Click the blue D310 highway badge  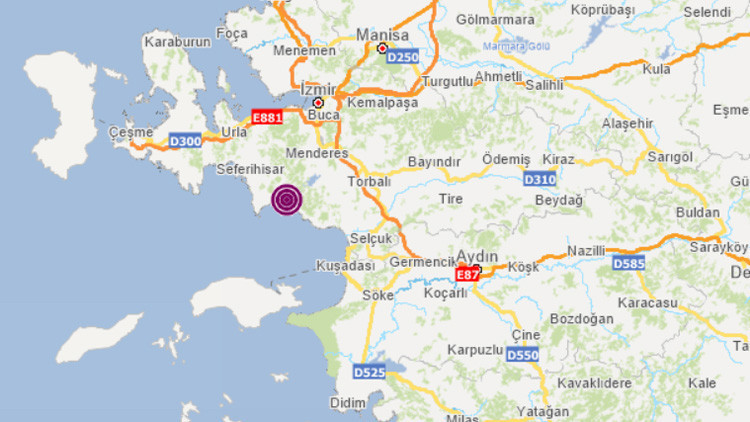(540, 179)
